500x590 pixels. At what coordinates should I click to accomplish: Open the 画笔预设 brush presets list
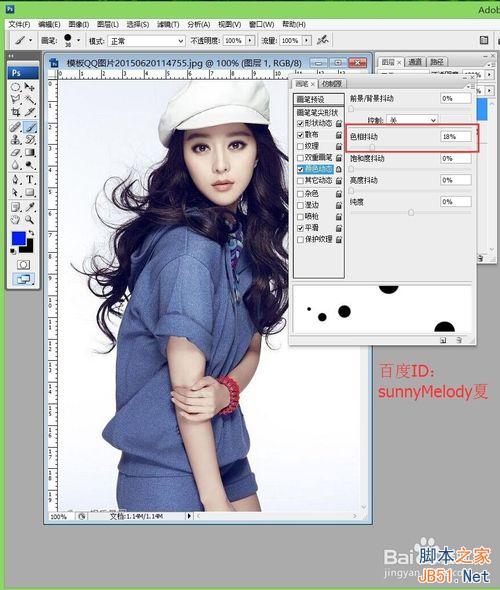point(318,99)
